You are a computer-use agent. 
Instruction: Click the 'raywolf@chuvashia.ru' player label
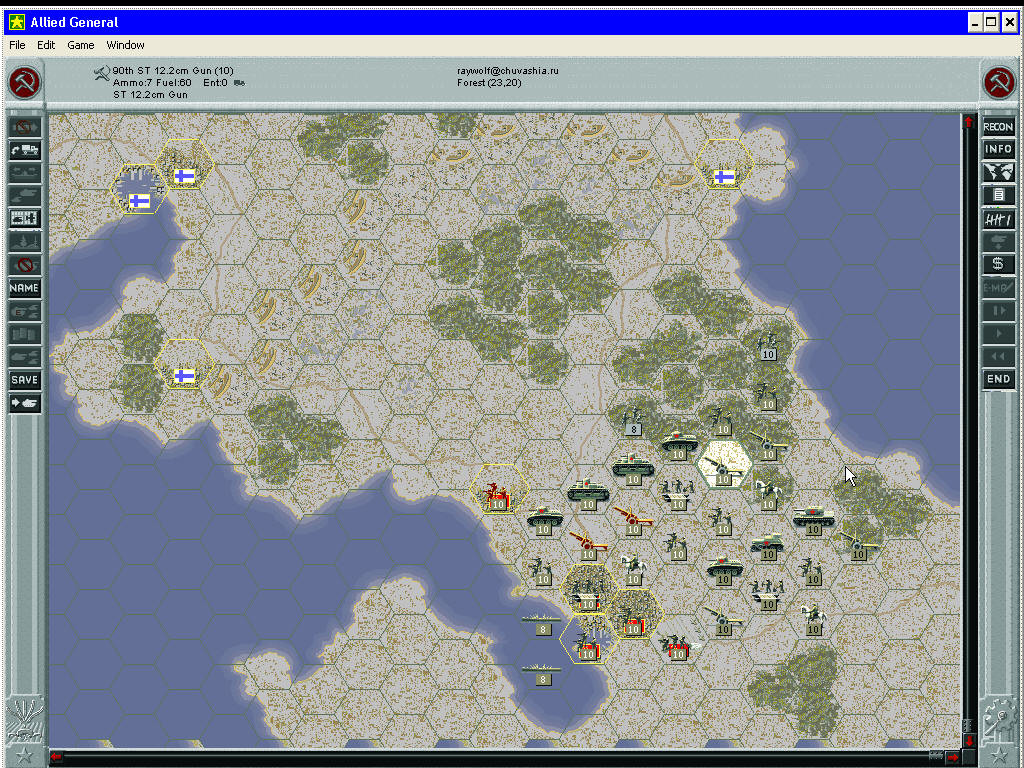tap(507, 71)
